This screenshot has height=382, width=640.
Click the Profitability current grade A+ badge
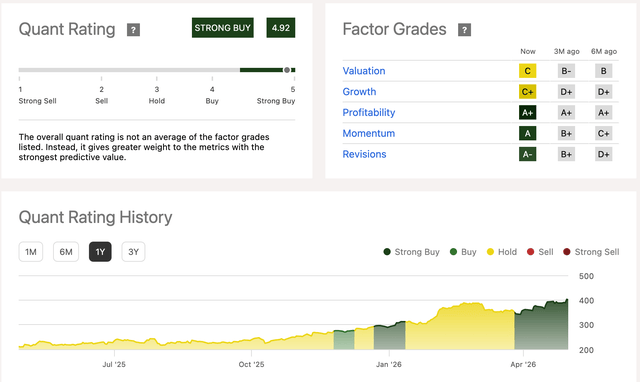pyautogui.click(x=527, y=113)
